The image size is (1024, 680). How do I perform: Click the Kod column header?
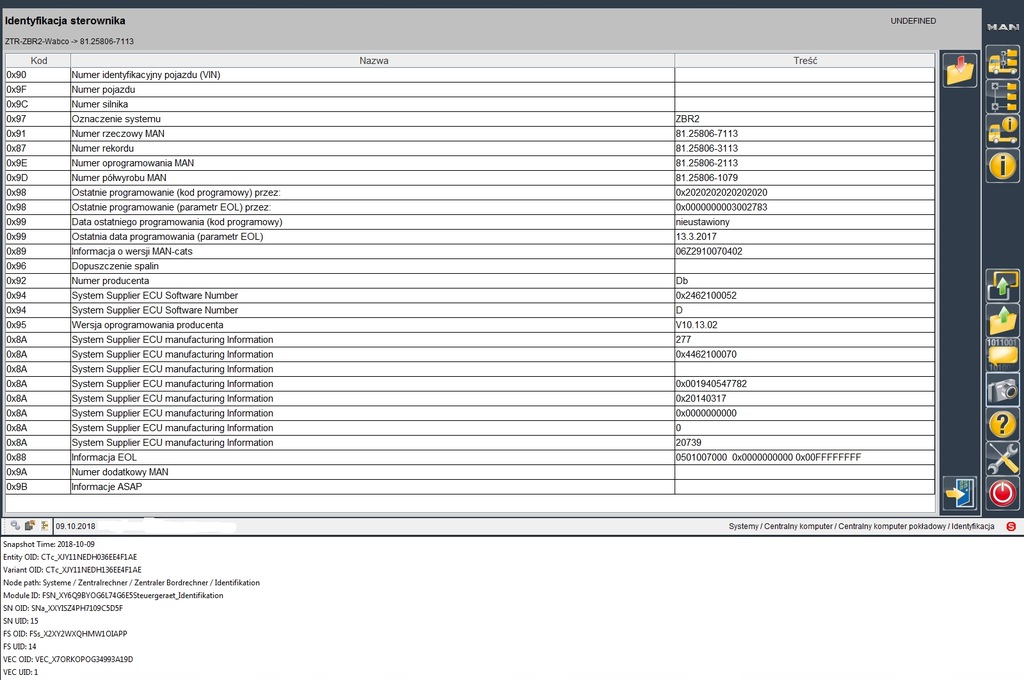38,60
